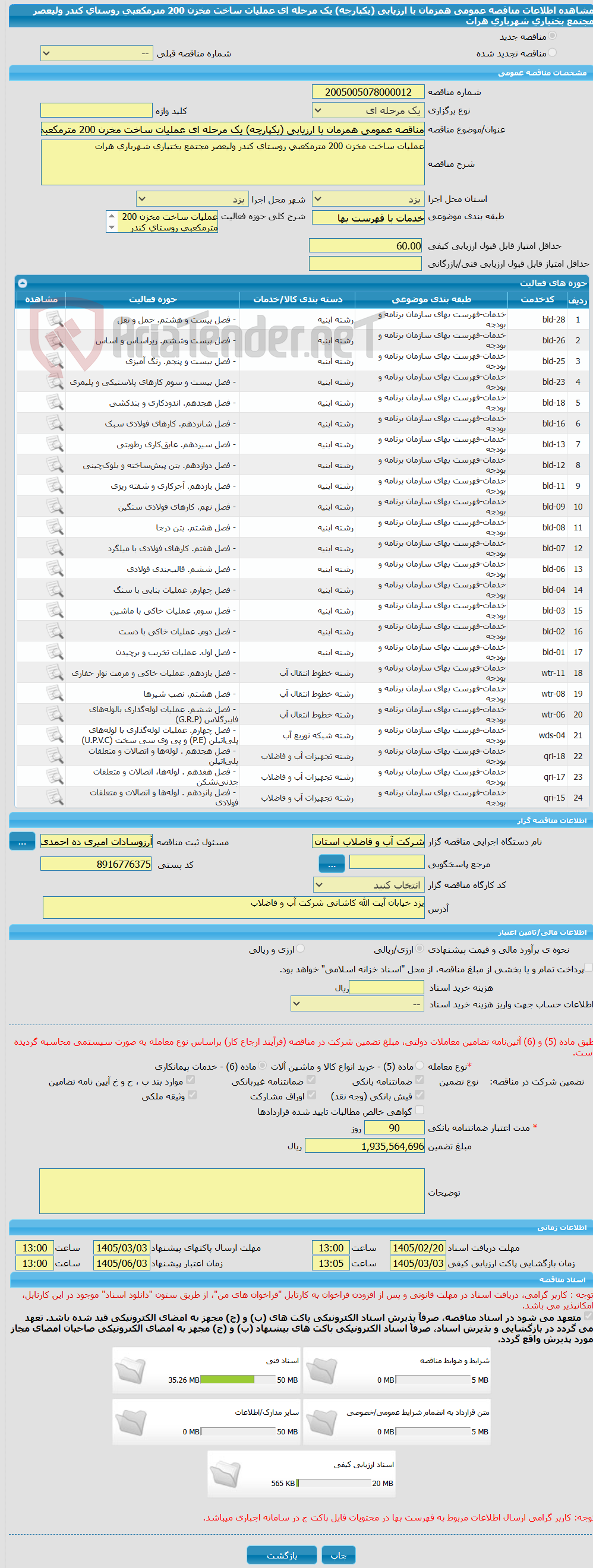This screenshot has width=593, height=1568.
Task: Toggle فیش بانکی (وجه نقد) checkbox
Action: [x=419, y=1095]
